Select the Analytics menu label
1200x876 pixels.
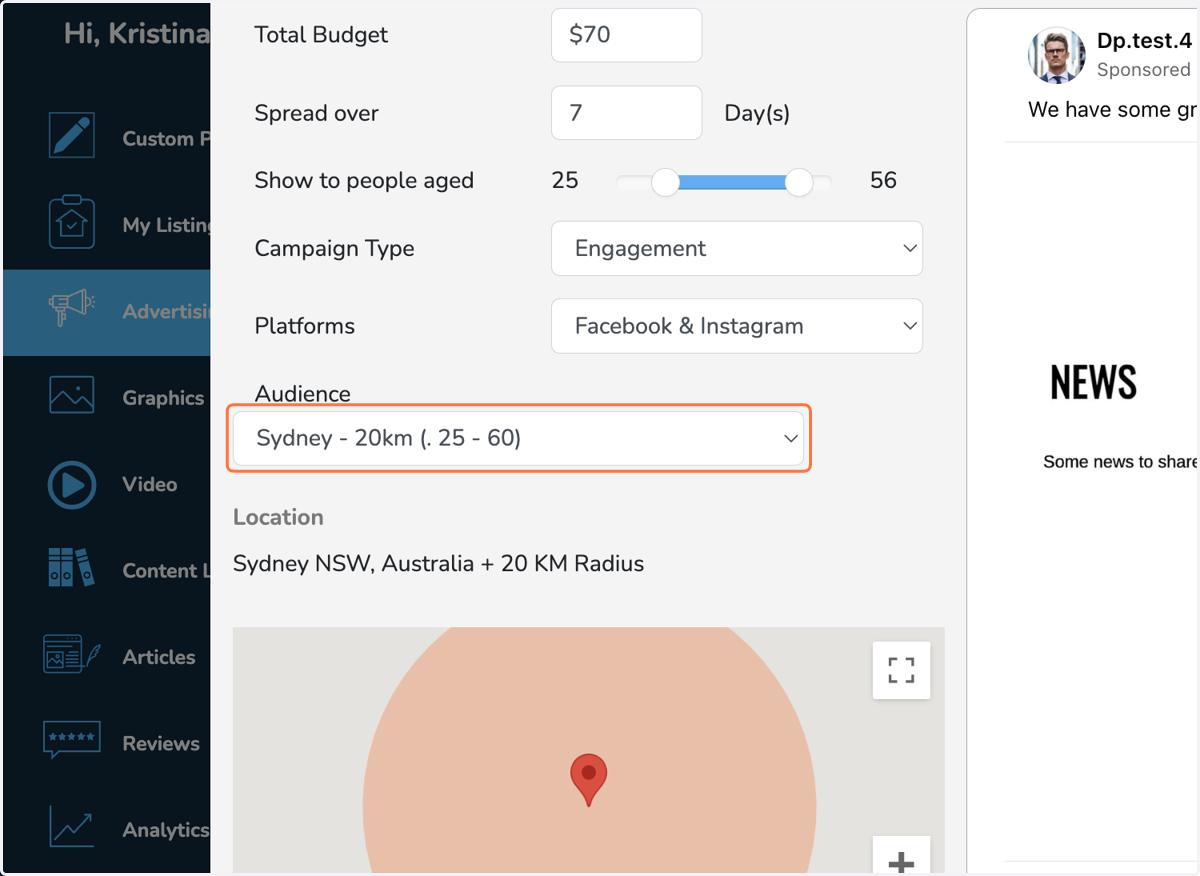tap(166, 830)
